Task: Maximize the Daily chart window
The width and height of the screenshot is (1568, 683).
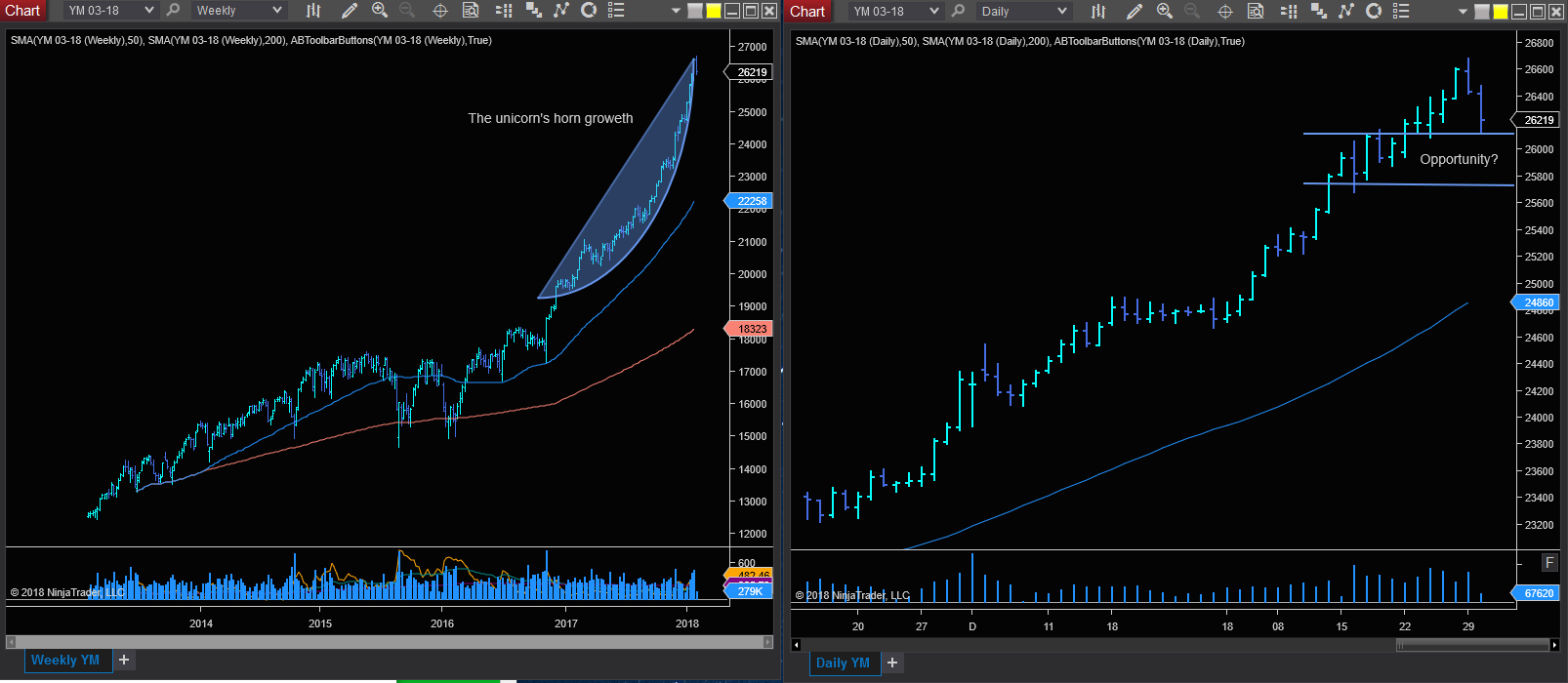Action: tap(1538, 12)
